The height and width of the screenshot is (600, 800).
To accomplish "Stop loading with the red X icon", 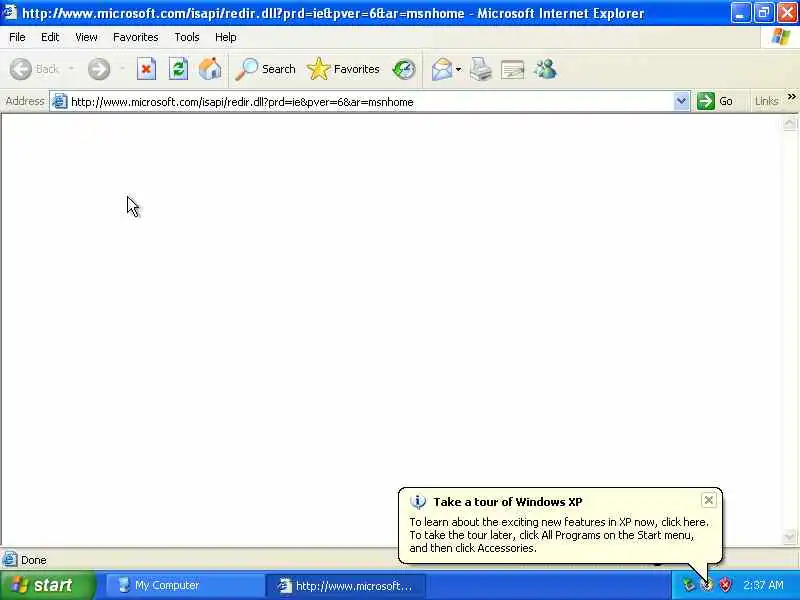I will click(x=146, y=69).
